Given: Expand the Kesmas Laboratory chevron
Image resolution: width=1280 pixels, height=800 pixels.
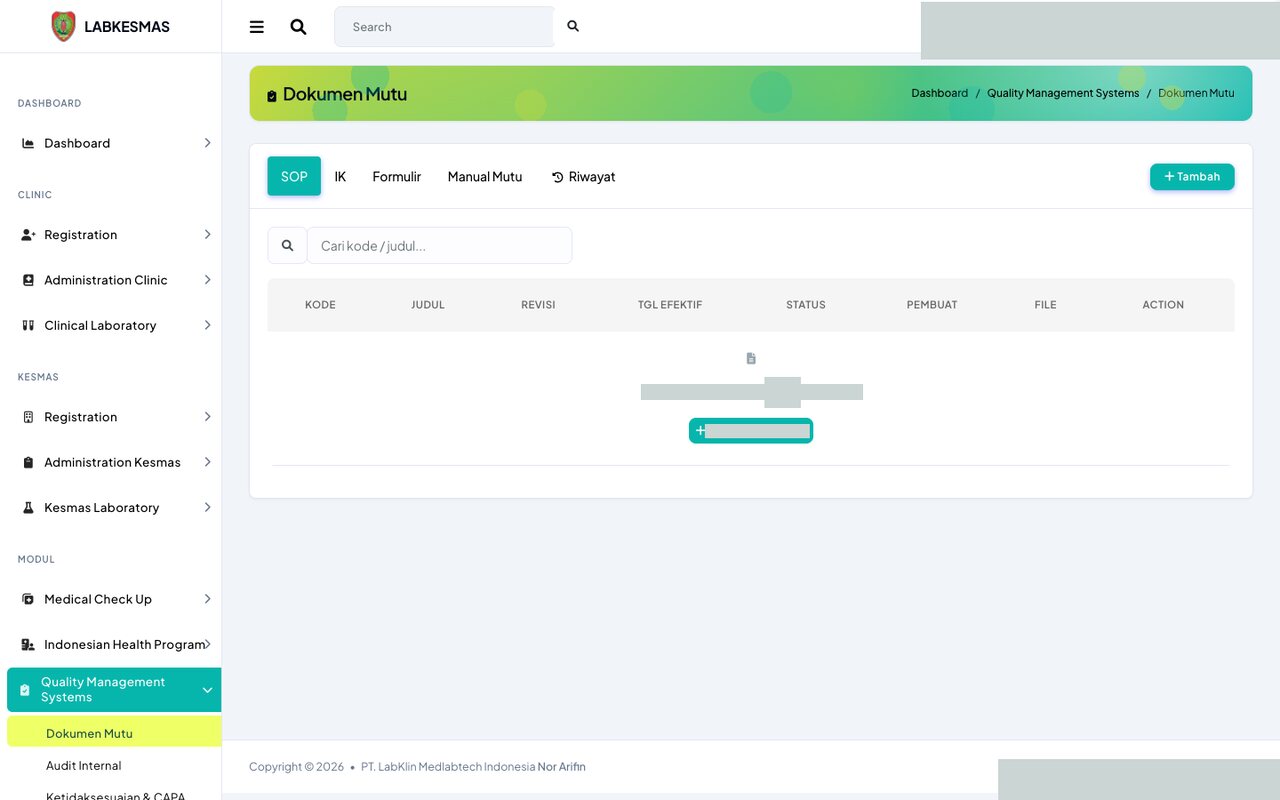Looking at the screenshot, I should coord(207,507).
